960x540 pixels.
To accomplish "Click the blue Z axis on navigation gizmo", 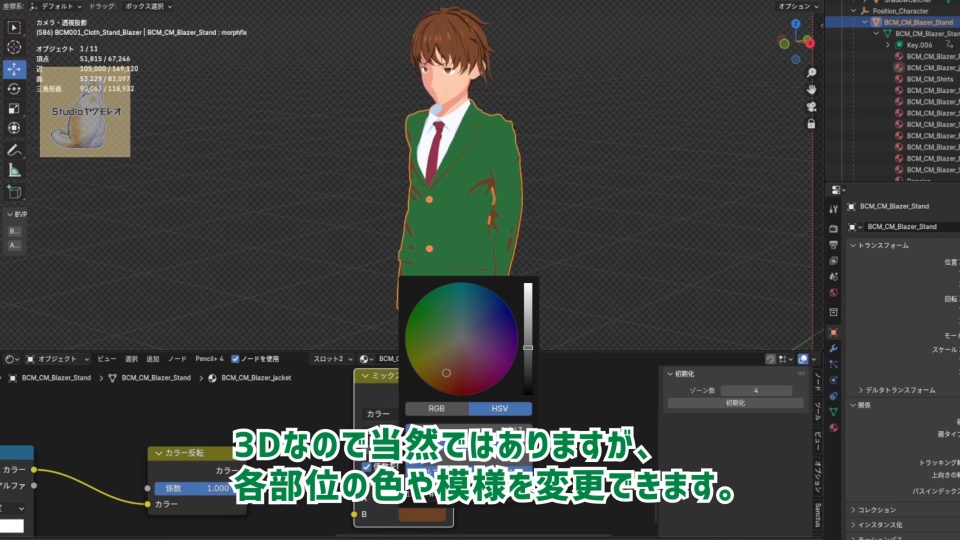I will tap(795, 24).
